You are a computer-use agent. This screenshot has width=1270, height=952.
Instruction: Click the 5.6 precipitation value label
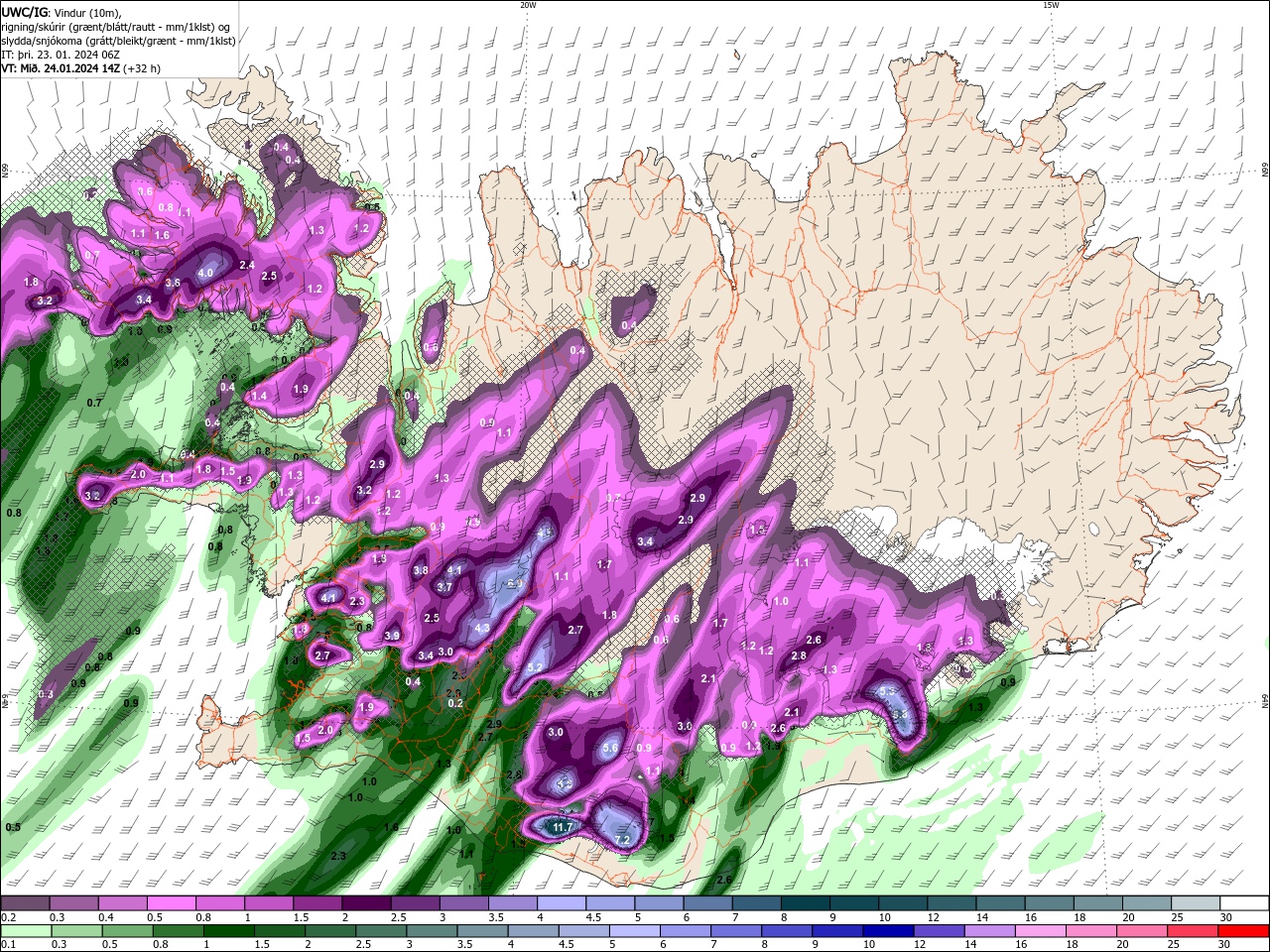pyautogui.click(x=610, y=749)
